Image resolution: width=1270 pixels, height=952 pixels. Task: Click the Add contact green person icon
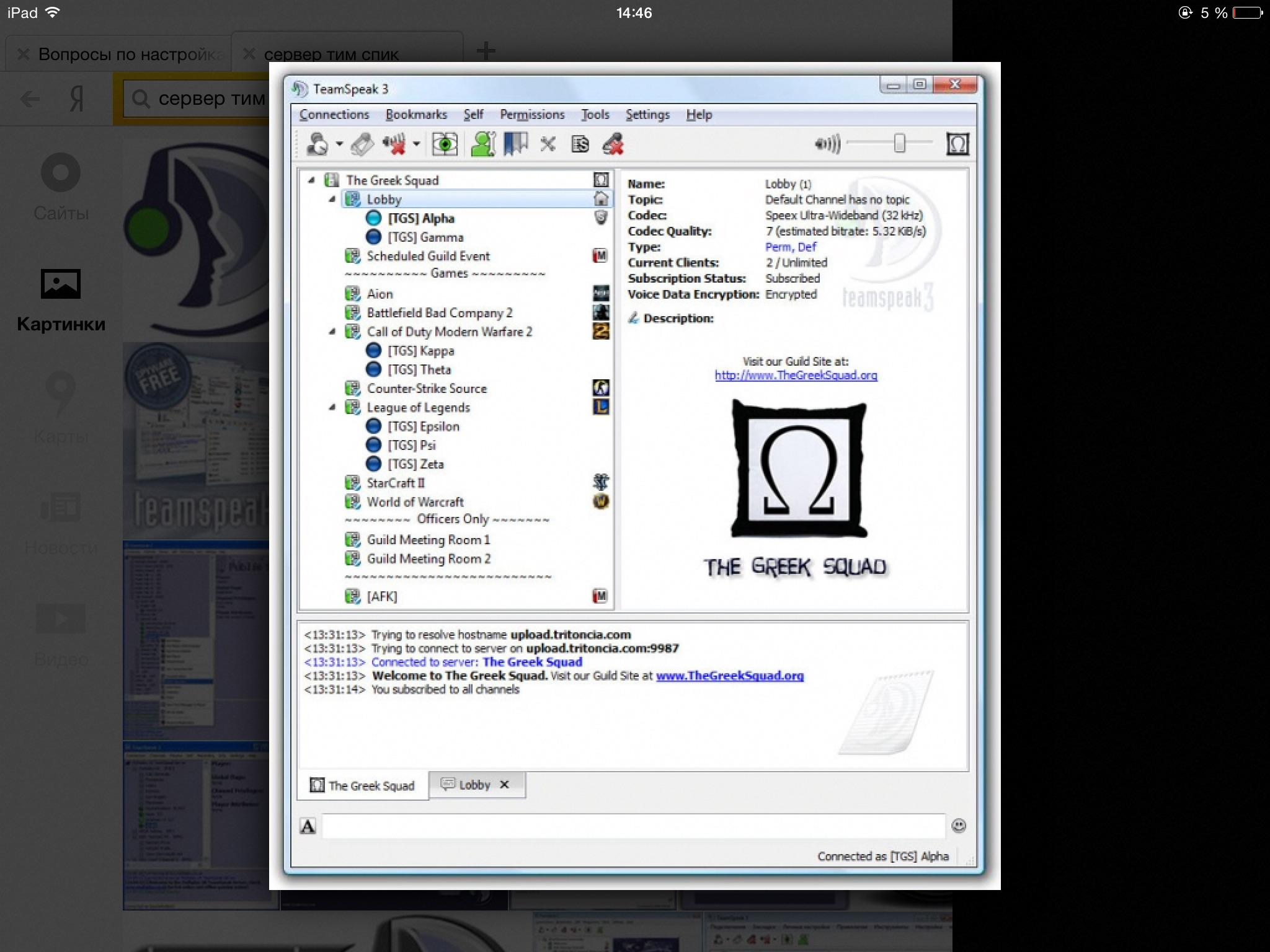483,144
